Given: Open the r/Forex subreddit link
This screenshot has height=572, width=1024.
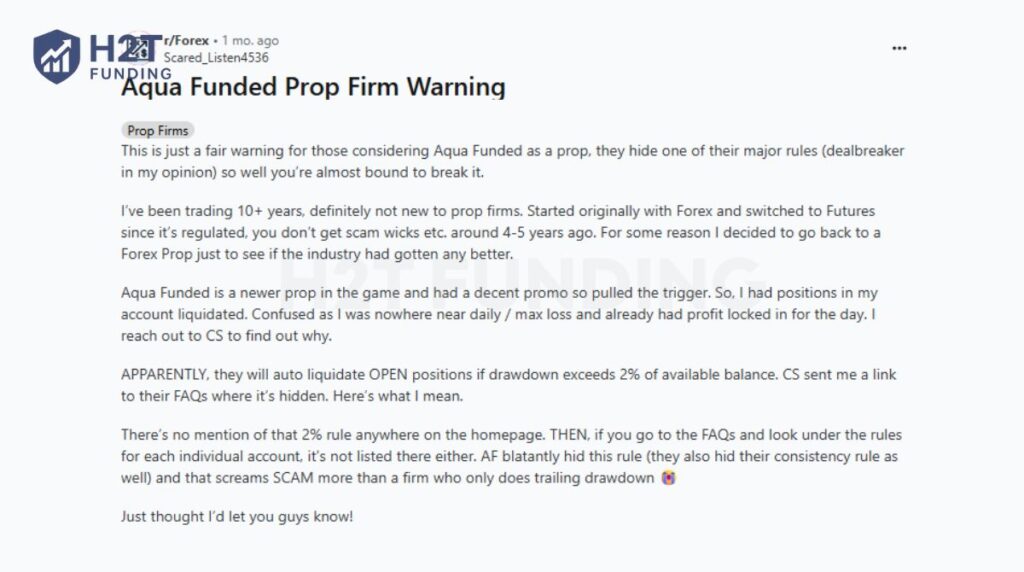Looking at the screenshot, I should coord(187,41).
